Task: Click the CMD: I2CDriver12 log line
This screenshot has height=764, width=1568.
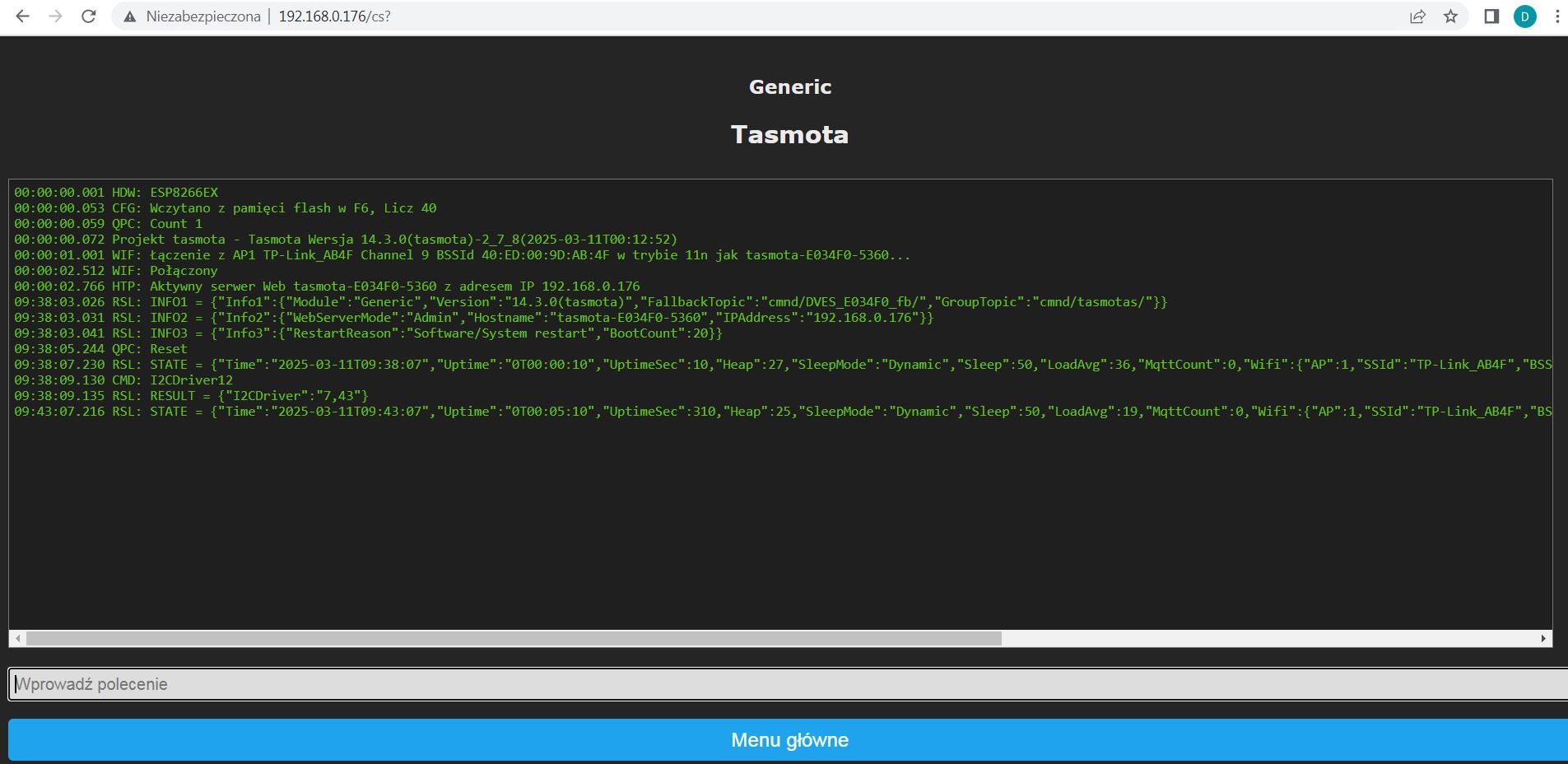Action: (123, 380)
